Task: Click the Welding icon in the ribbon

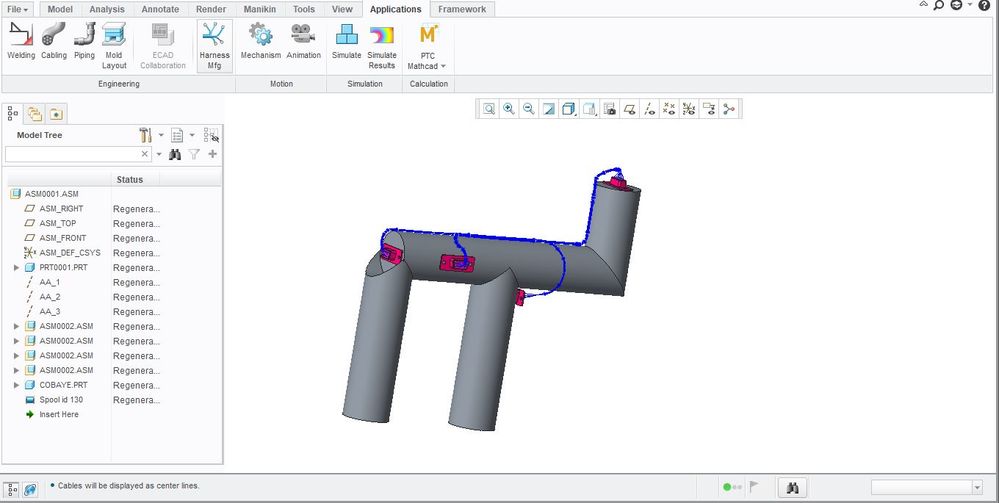Action: 21,41
